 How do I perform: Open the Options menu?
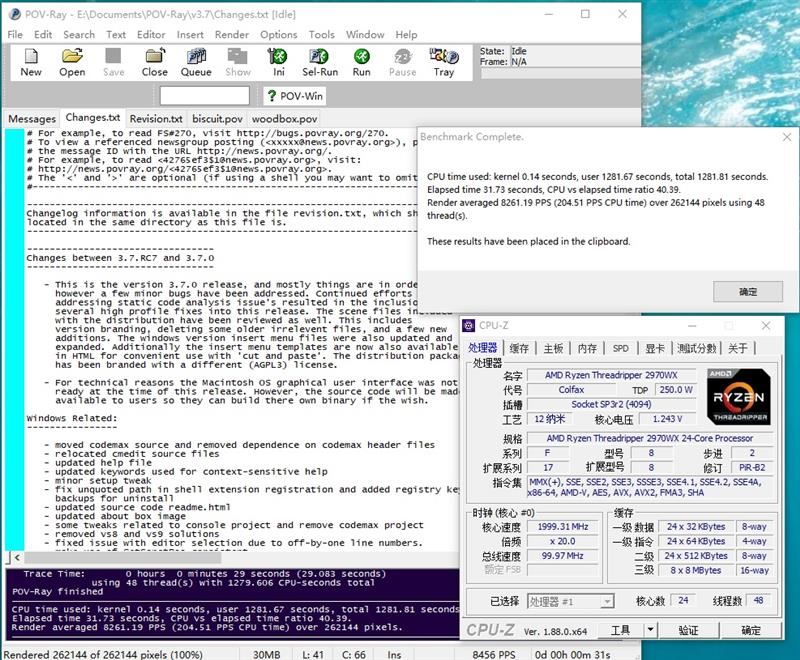coord(279,35)
